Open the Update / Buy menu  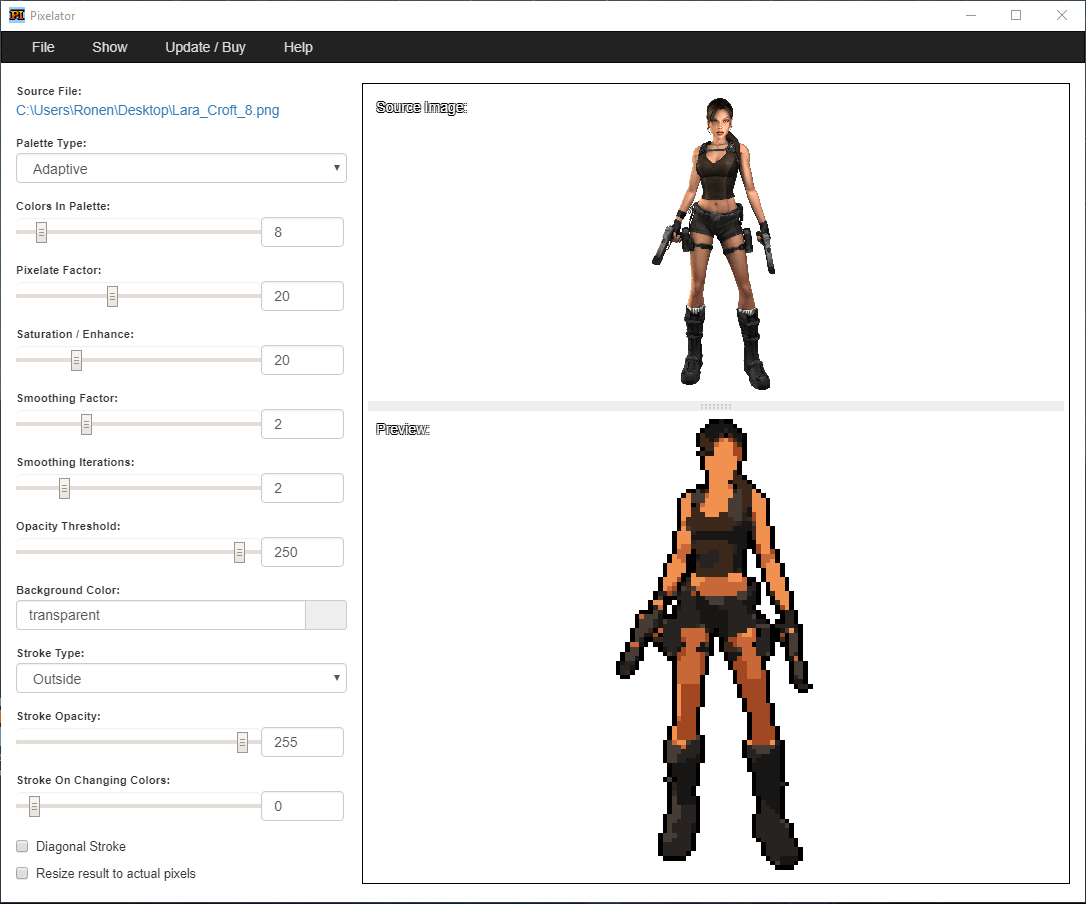[x=205, y=47]
